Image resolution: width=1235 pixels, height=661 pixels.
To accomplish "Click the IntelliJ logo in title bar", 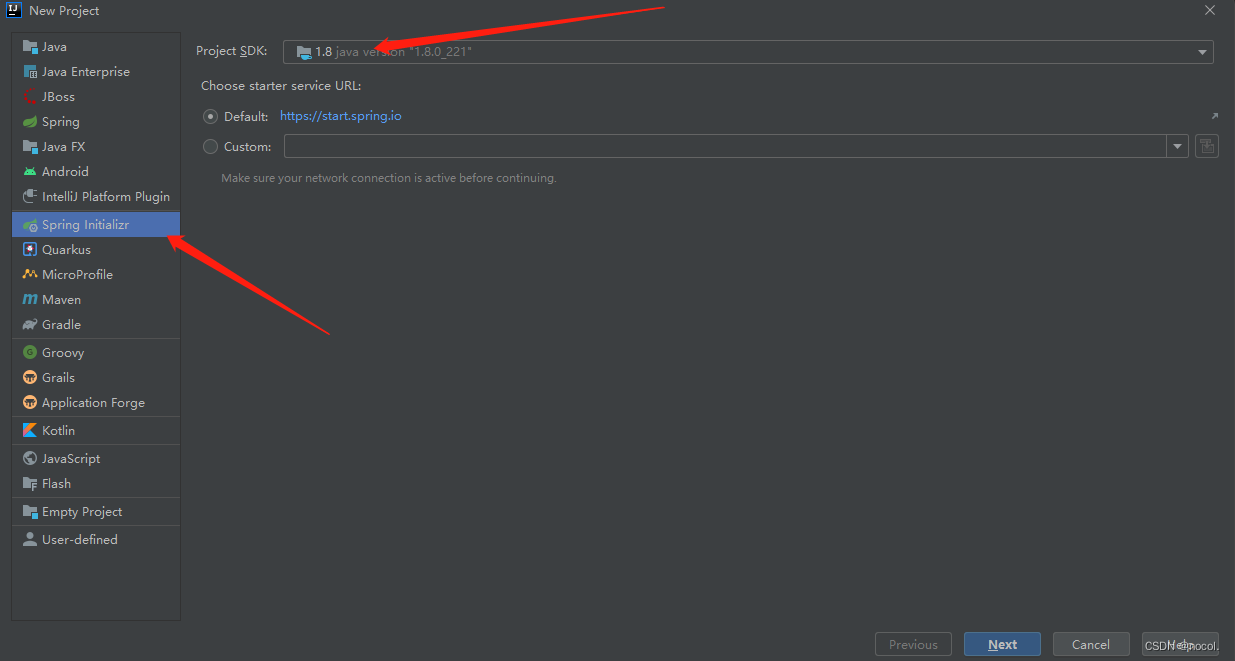I will [x=14, y=10].
